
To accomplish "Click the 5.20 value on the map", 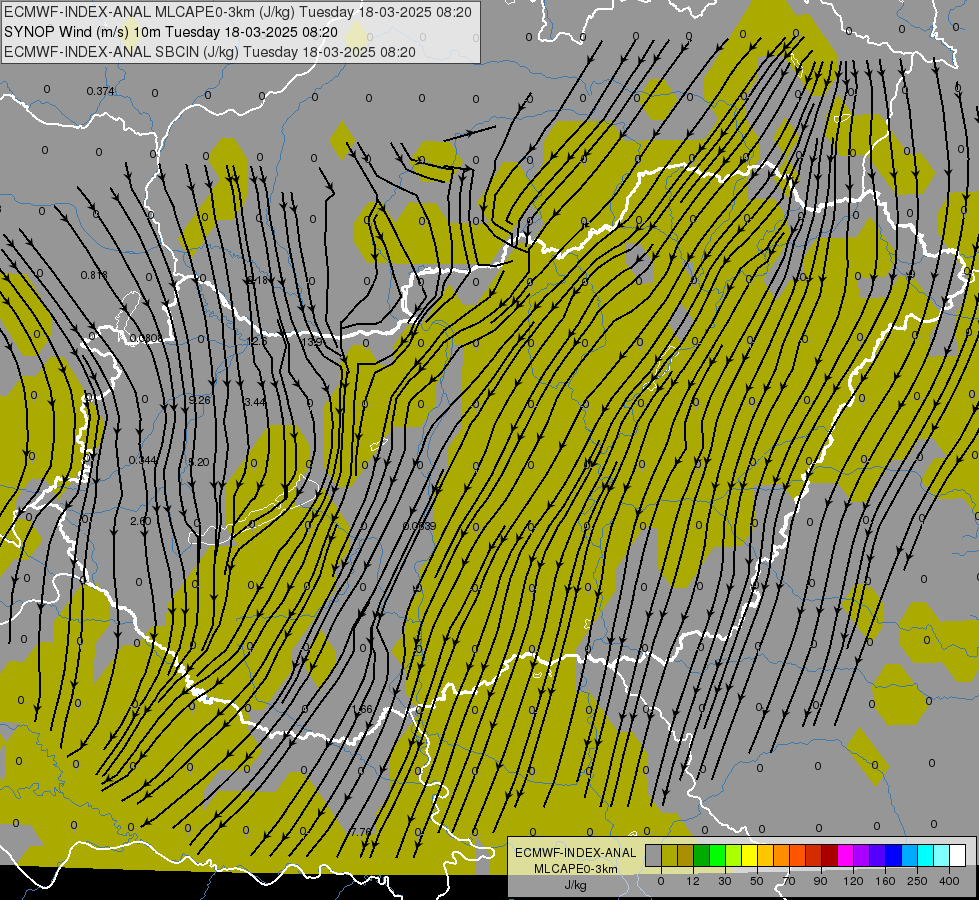I will click(x=199, y=462).
